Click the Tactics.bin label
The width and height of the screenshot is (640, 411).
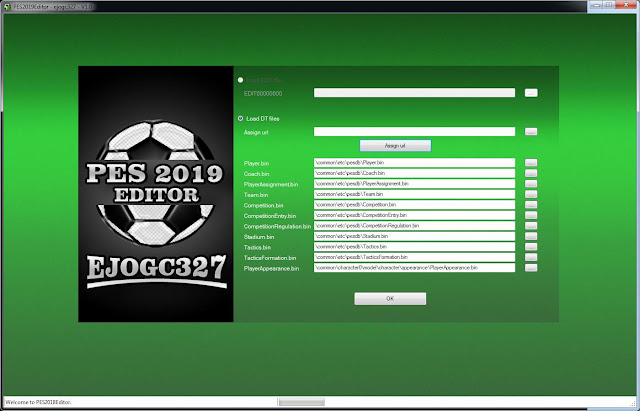258,248
